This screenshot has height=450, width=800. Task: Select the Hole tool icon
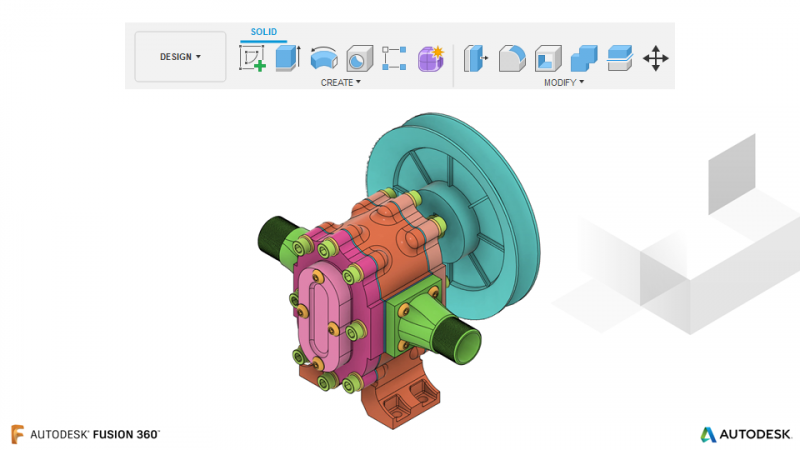(x=360, y=58)
